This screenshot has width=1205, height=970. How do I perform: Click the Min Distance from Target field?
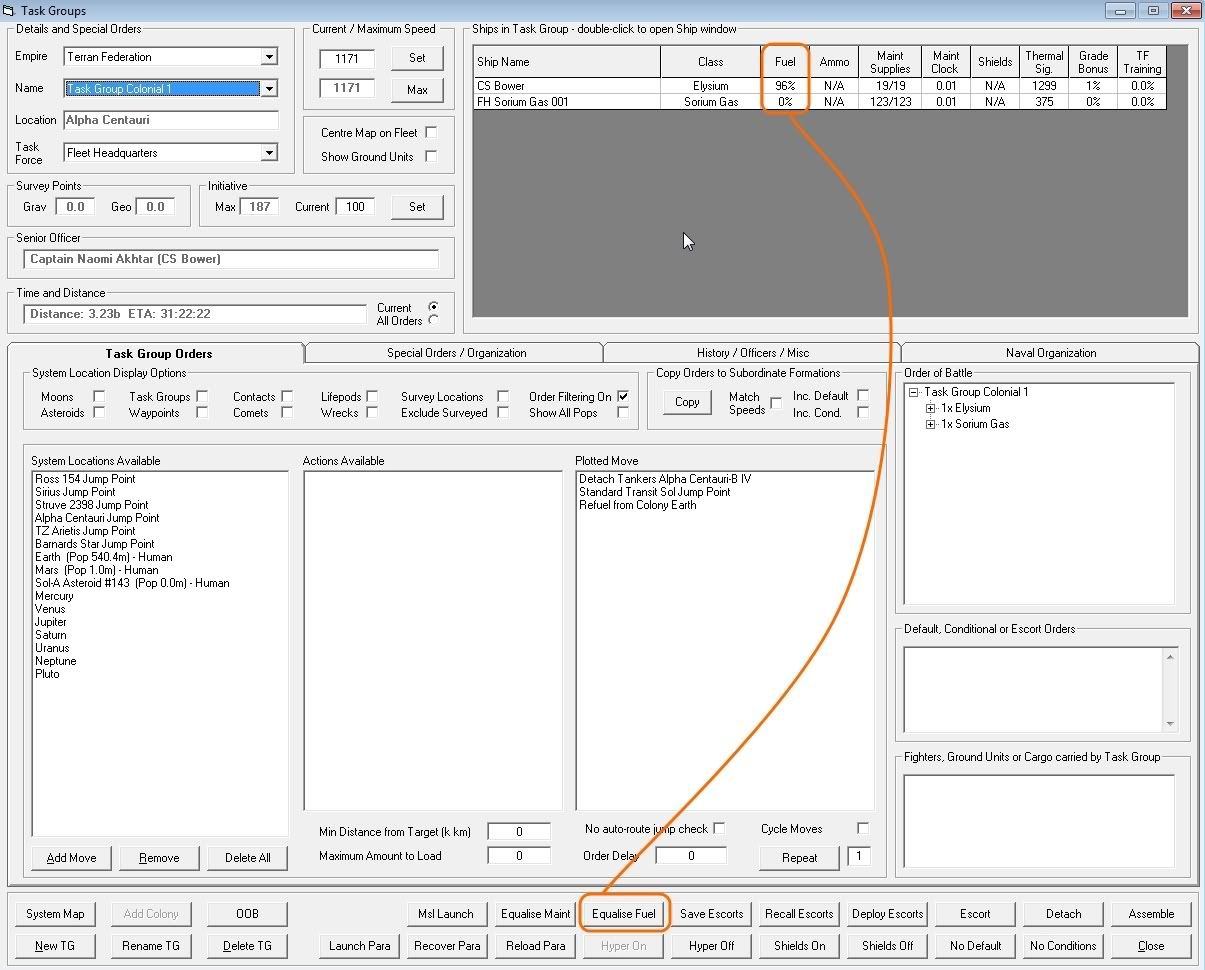pos(519,832)
